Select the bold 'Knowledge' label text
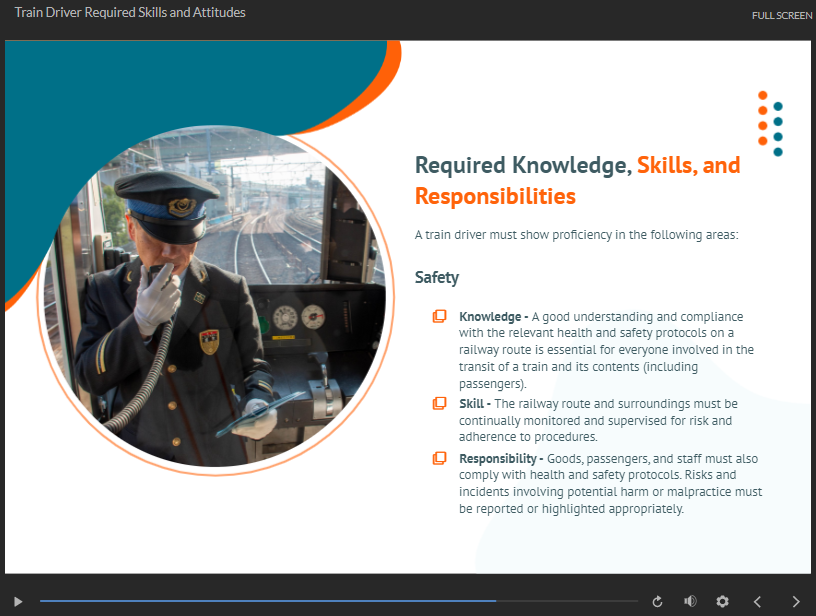Viewport: 816px width, 616px height. 489,316
